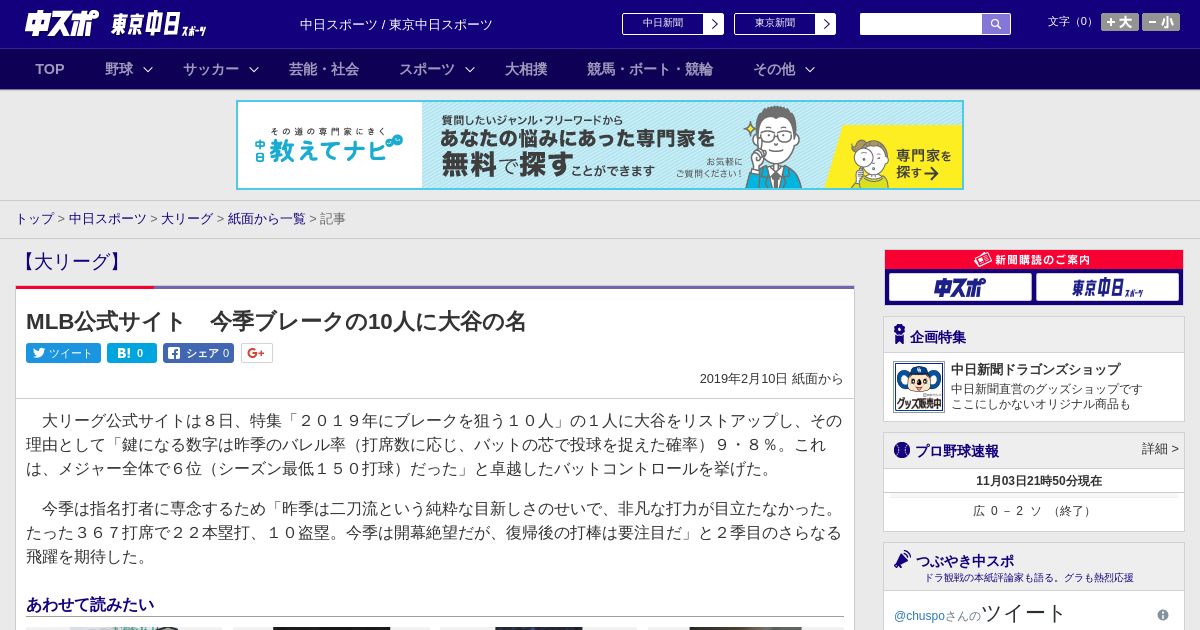Click 東京中日スポーツ subscription button in sidebar
This screenshot has height=630, width=1200.
coord(1107,287)
